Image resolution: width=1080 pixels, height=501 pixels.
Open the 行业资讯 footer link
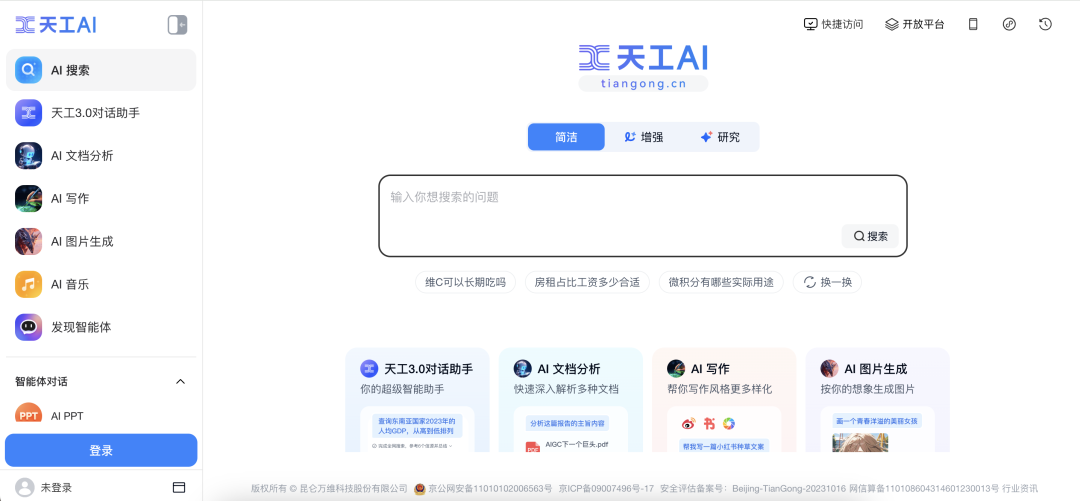(1019, 489)
